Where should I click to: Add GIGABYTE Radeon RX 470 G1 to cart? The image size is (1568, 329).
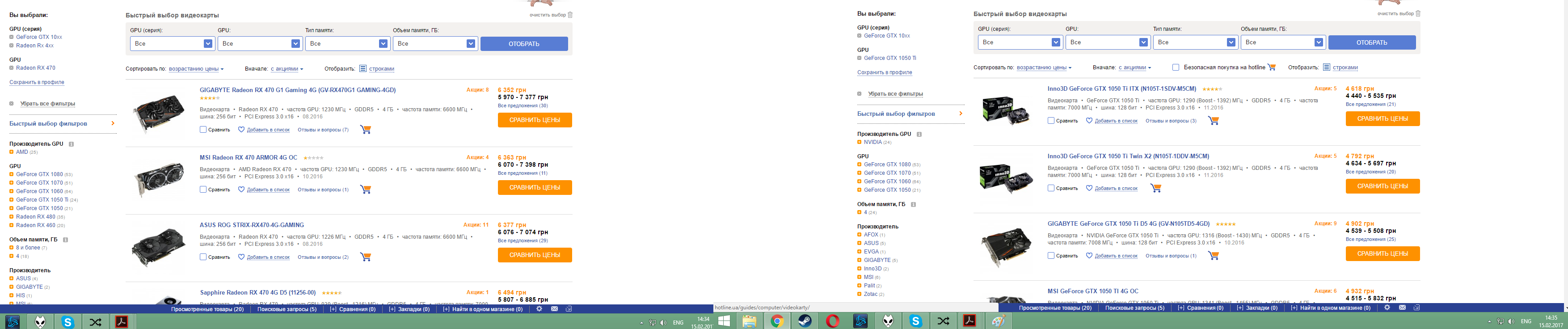click(365, 130)
